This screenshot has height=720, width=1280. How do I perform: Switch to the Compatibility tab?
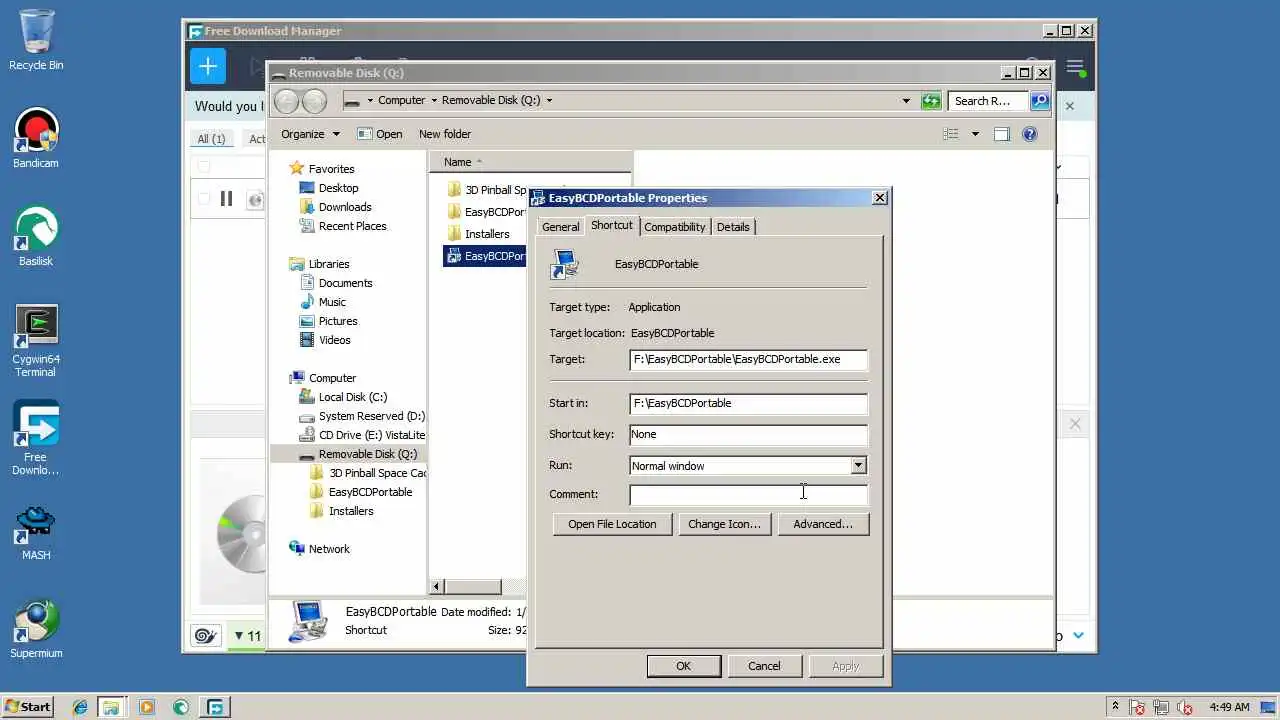(675, 227)
